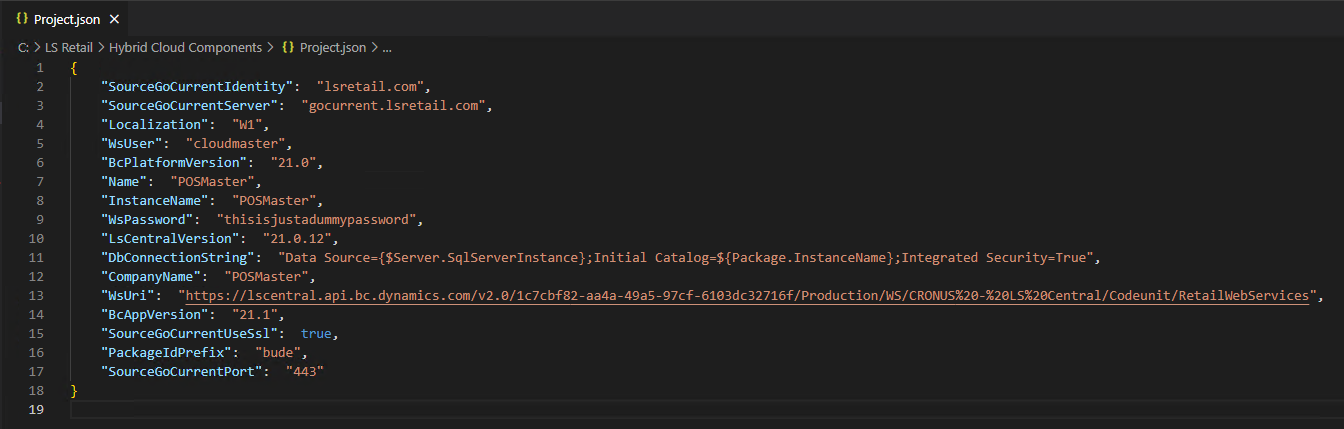The image size is (1344, 429).
Task: Click the JSON file icon on the tab
Action: (x=21, y=19)
